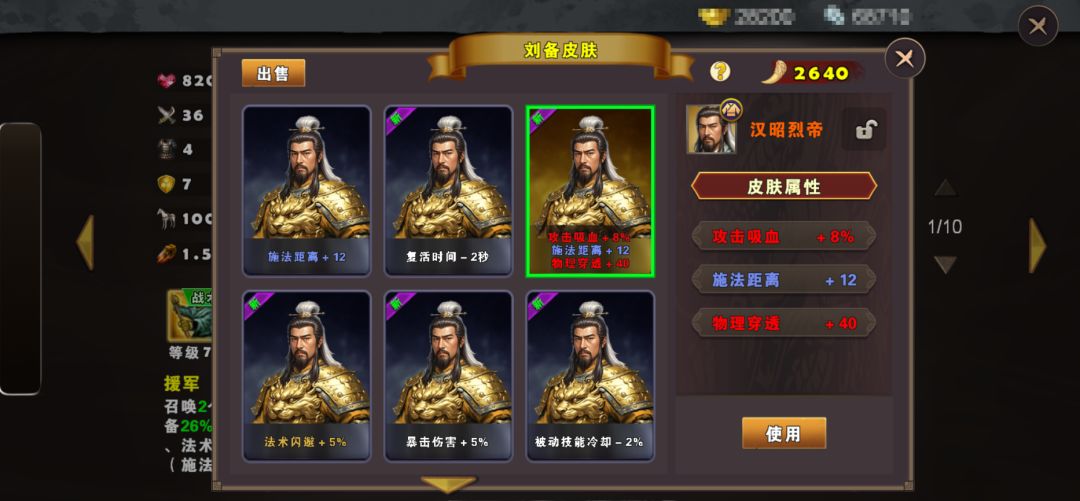Select the 暴击伤害 +5% skin card
Image resolution: width=1080 pixels, height=501 pixels.
pyautogui.click(x=448, y=376)
